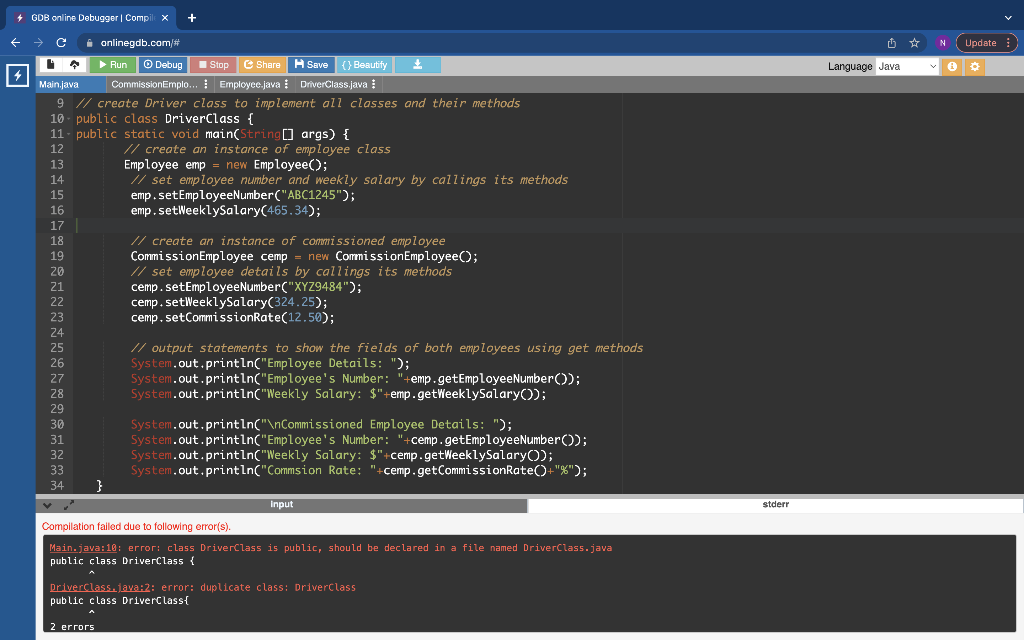
Task: Click "Compilation failed due to following error(s)." message
Action: click(136, 526)
